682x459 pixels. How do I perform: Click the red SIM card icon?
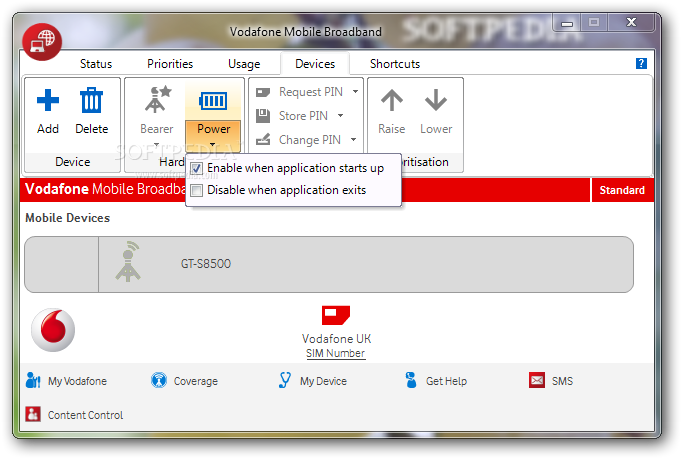(x=336, y=315)
